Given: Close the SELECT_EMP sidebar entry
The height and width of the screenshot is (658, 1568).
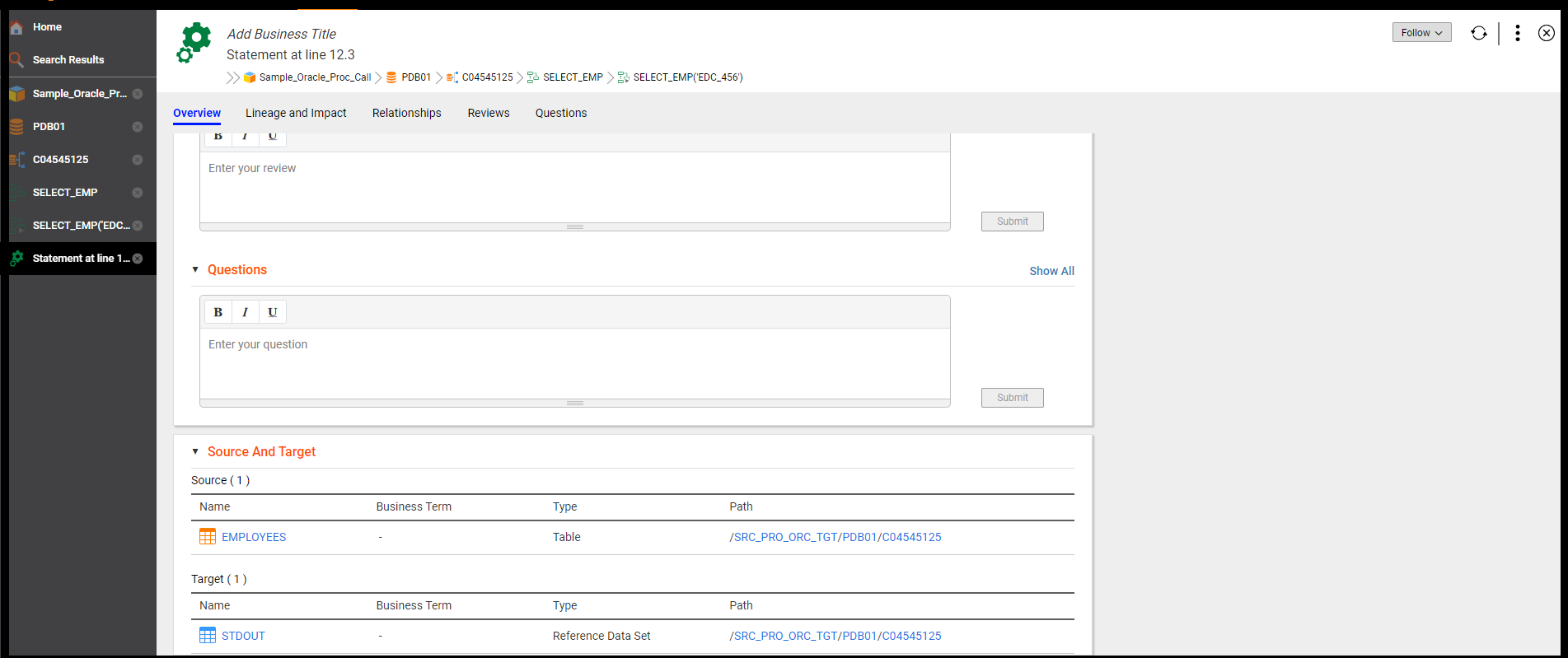Looking at the screenshot, I should 138,193.
